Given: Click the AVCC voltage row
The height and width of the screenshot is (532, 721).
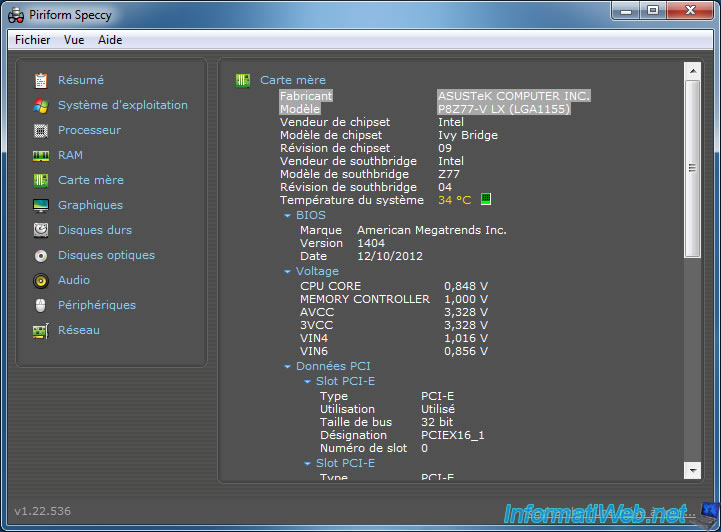Looking at the screenshot, I should tap(394, 312).
